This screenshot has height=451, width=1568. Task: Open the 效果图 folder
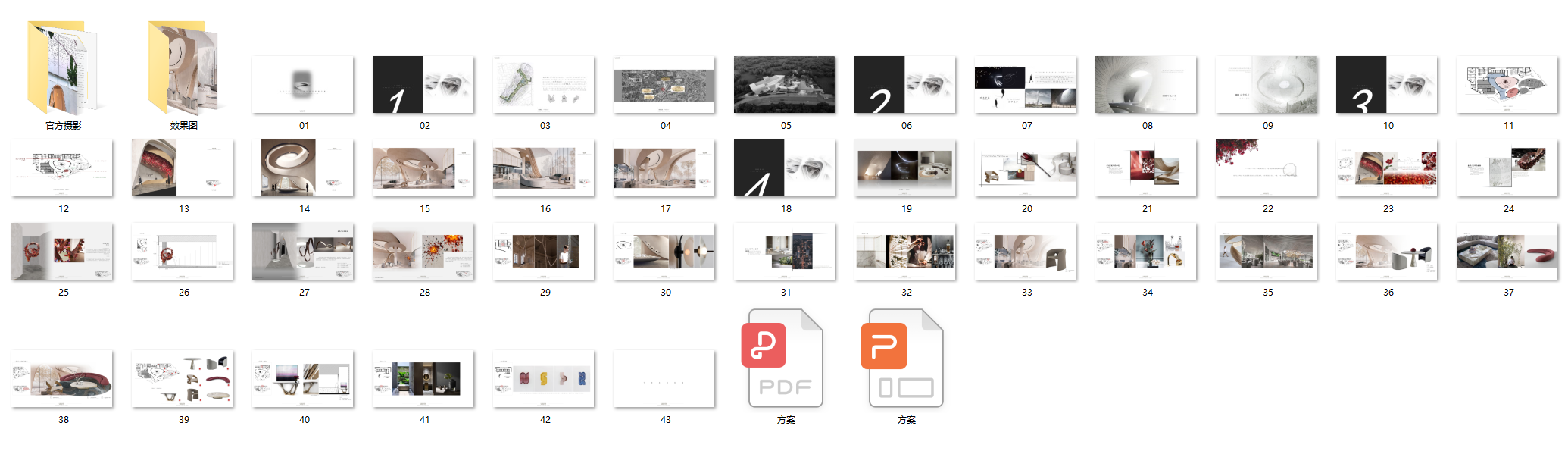[184, 68]
